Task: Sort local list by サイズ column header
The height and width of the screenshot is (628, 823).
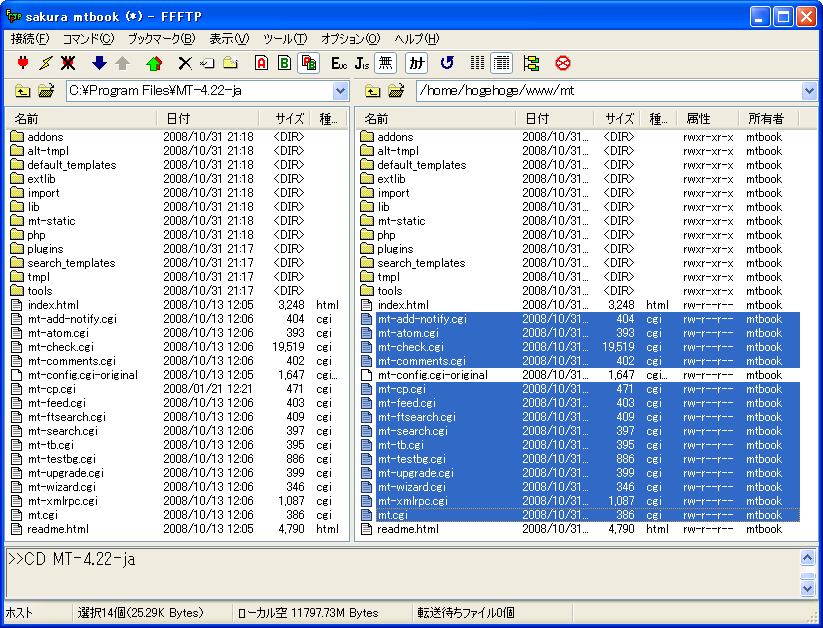Action: (x=284, y=119)
